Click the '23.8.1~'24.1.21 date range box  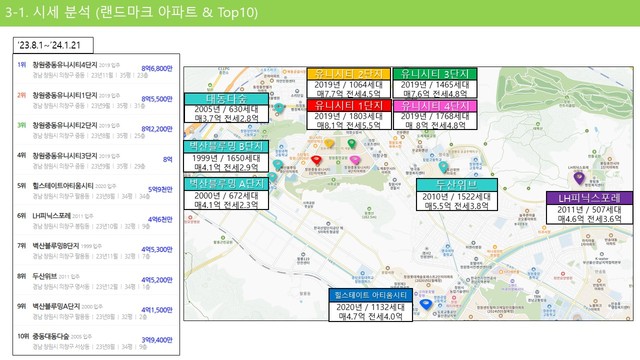click(x=53, y=45)
